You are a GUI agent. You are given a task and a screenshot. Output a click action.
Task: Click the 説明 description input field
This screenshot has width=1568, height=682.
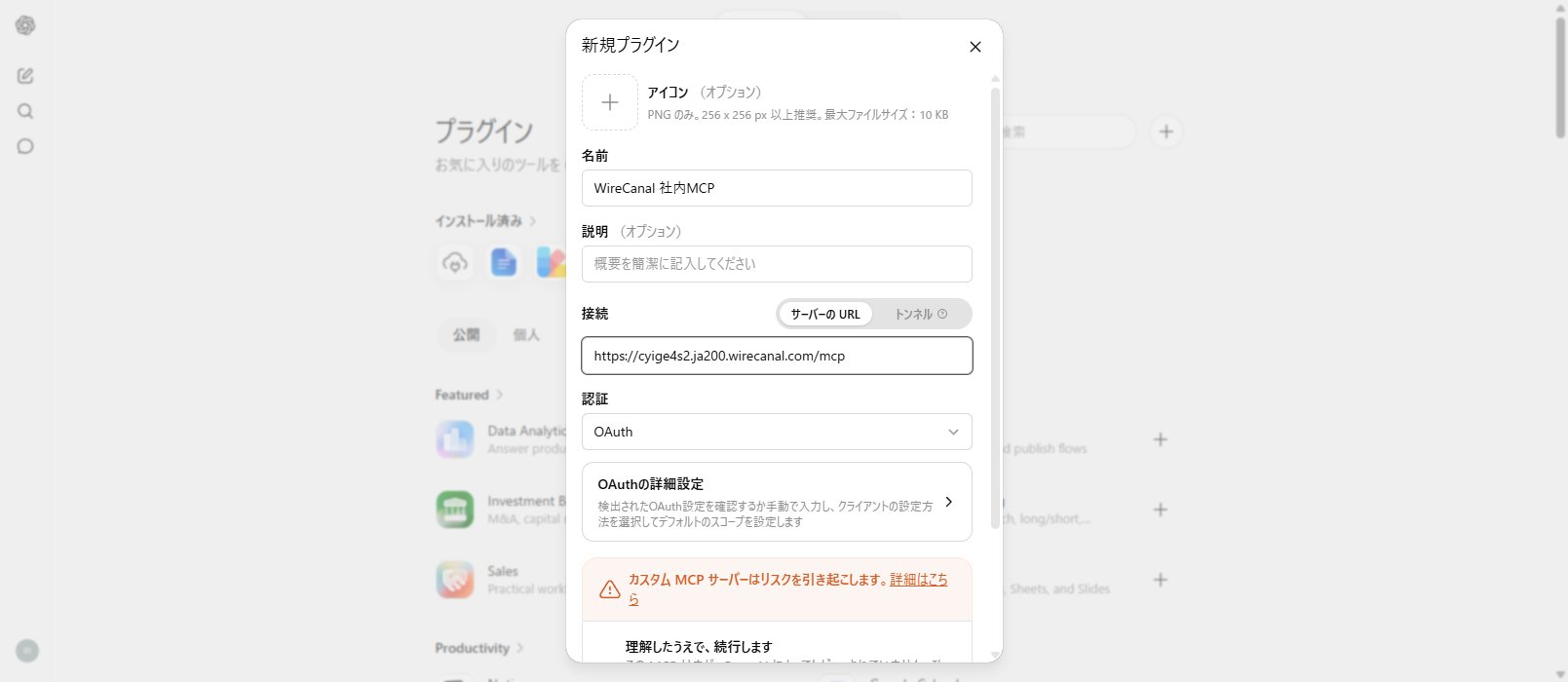(x=777, y=264)
